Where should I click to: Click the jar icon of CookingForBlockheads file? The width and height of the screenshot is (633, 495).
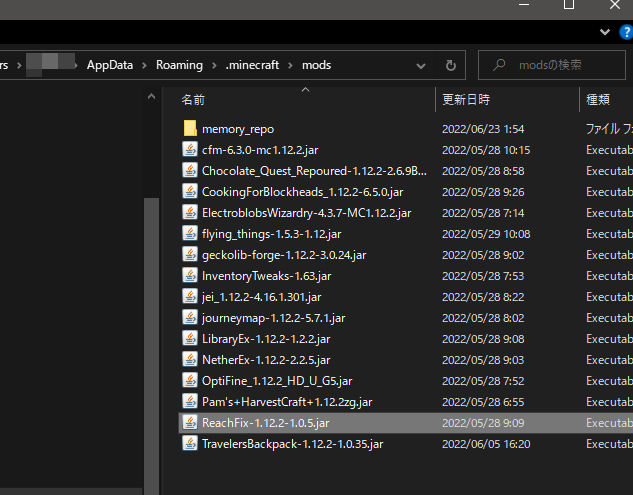tap(190, 191)
